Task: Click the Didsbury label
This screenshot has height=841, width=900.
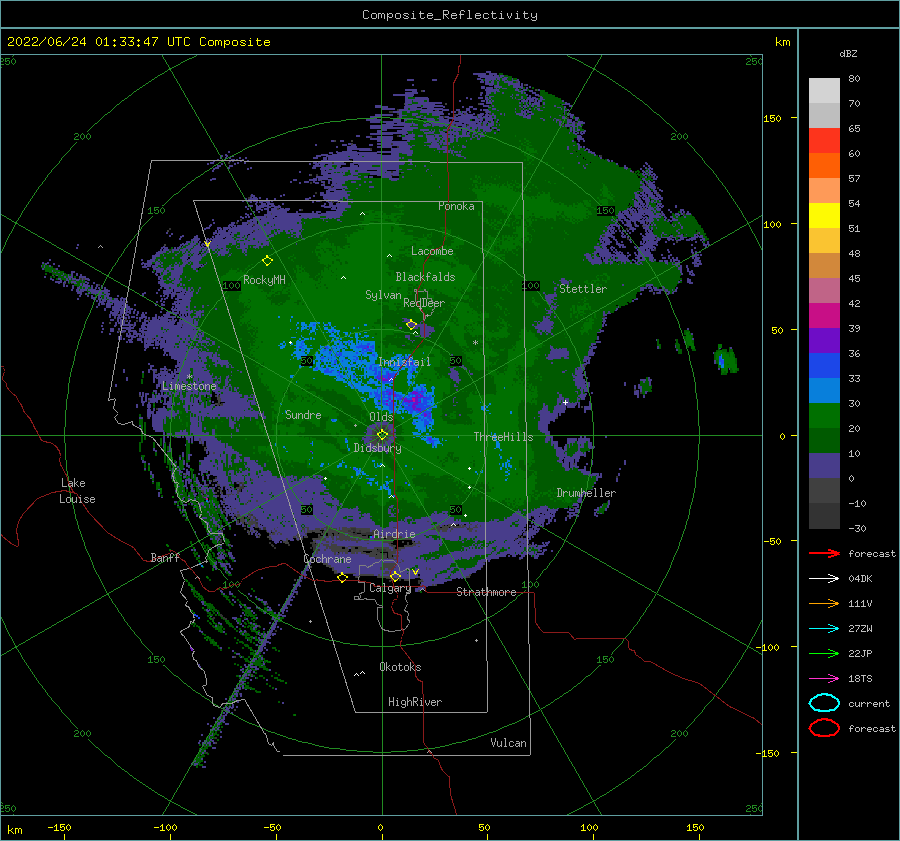Action: click(x=378, y=448)
